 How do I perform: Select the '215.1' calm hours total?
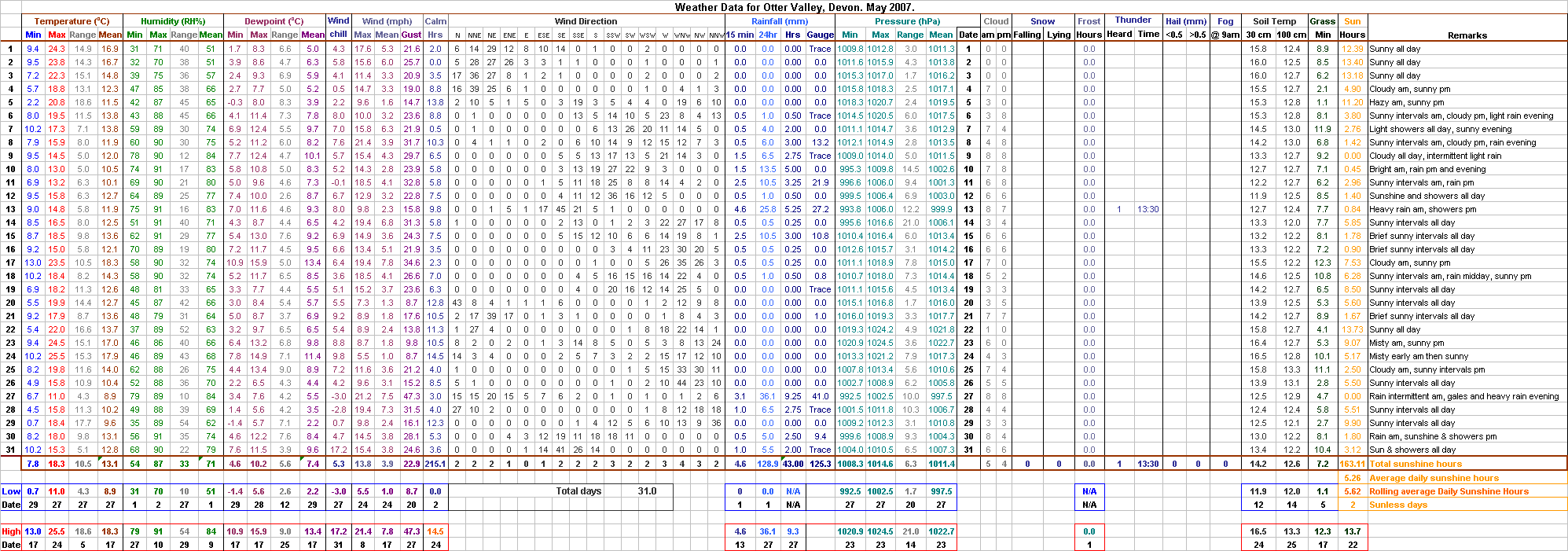tap(435, 464)
